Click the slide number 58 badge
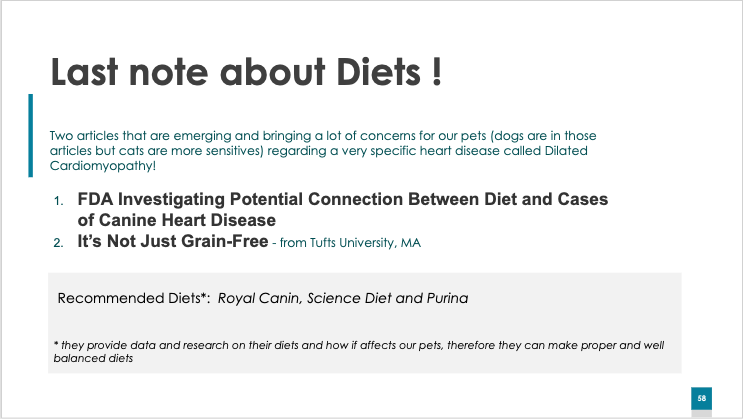Image resolution: width=743 pixels, height=419 pixels. 701,398
